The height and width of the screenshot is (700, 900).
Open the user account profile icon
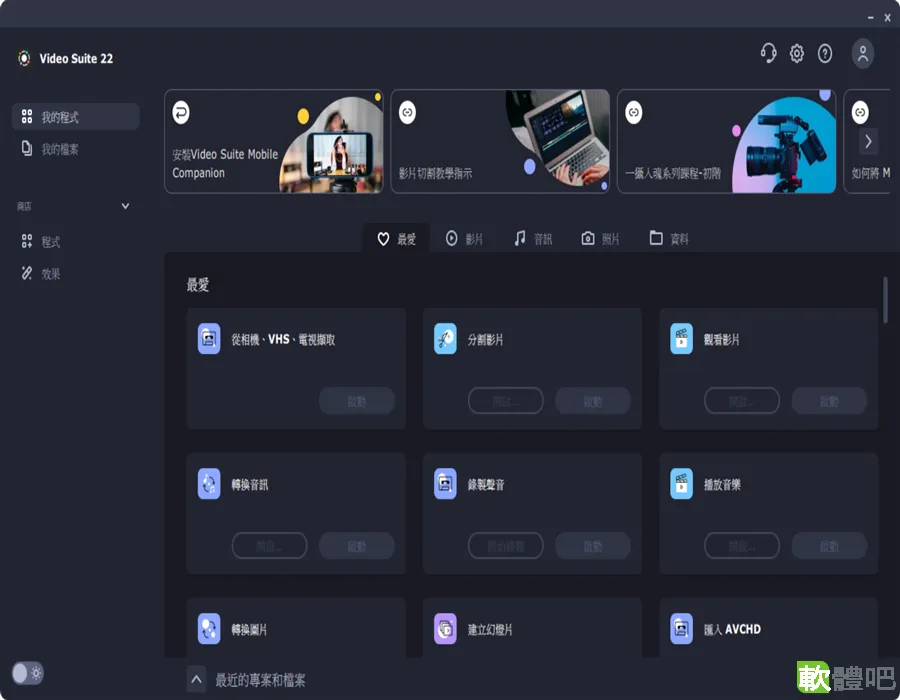coord(862,53)
